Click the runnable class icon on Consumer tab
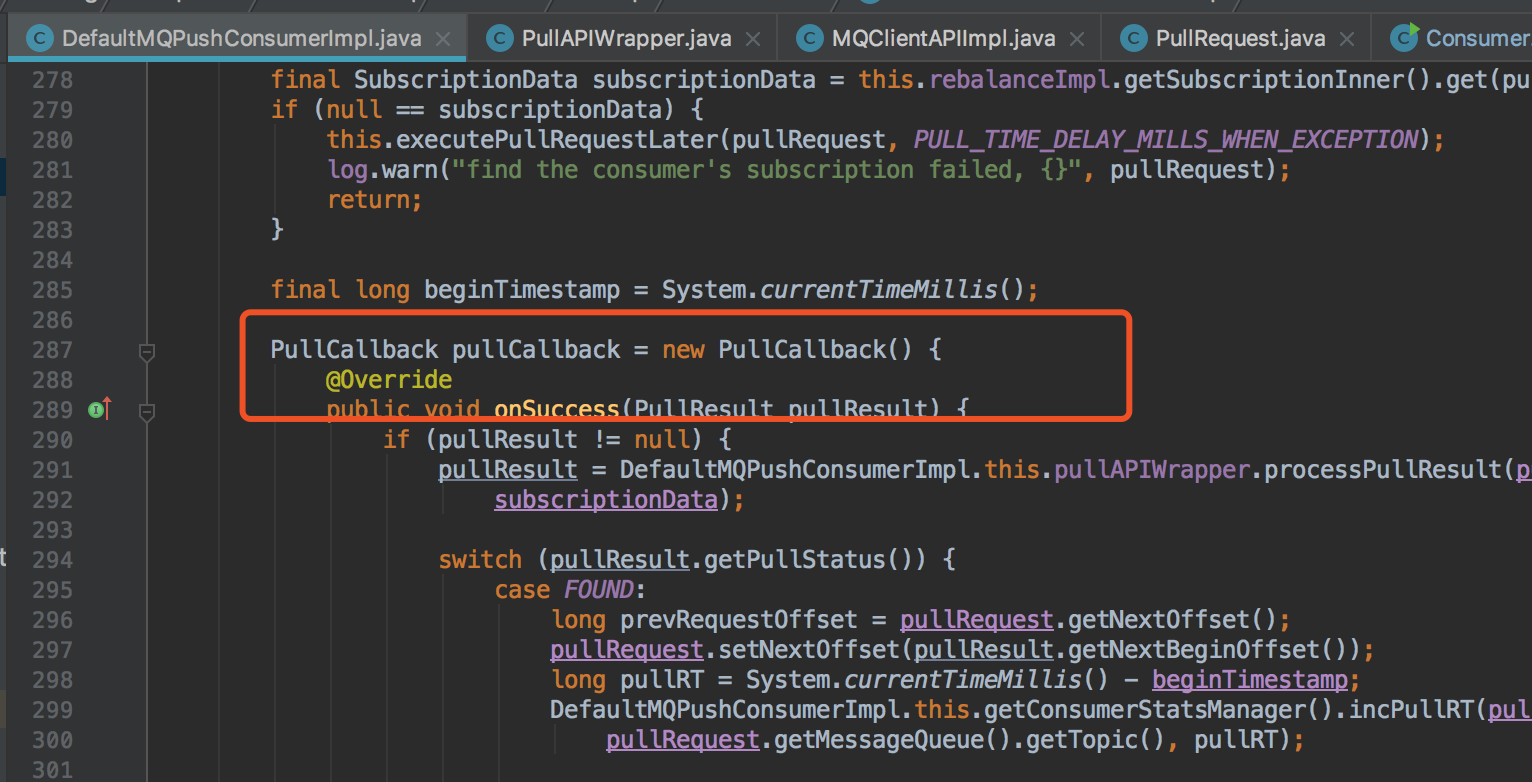The width and height of the screenshot is (1532, 782). 1406,38
